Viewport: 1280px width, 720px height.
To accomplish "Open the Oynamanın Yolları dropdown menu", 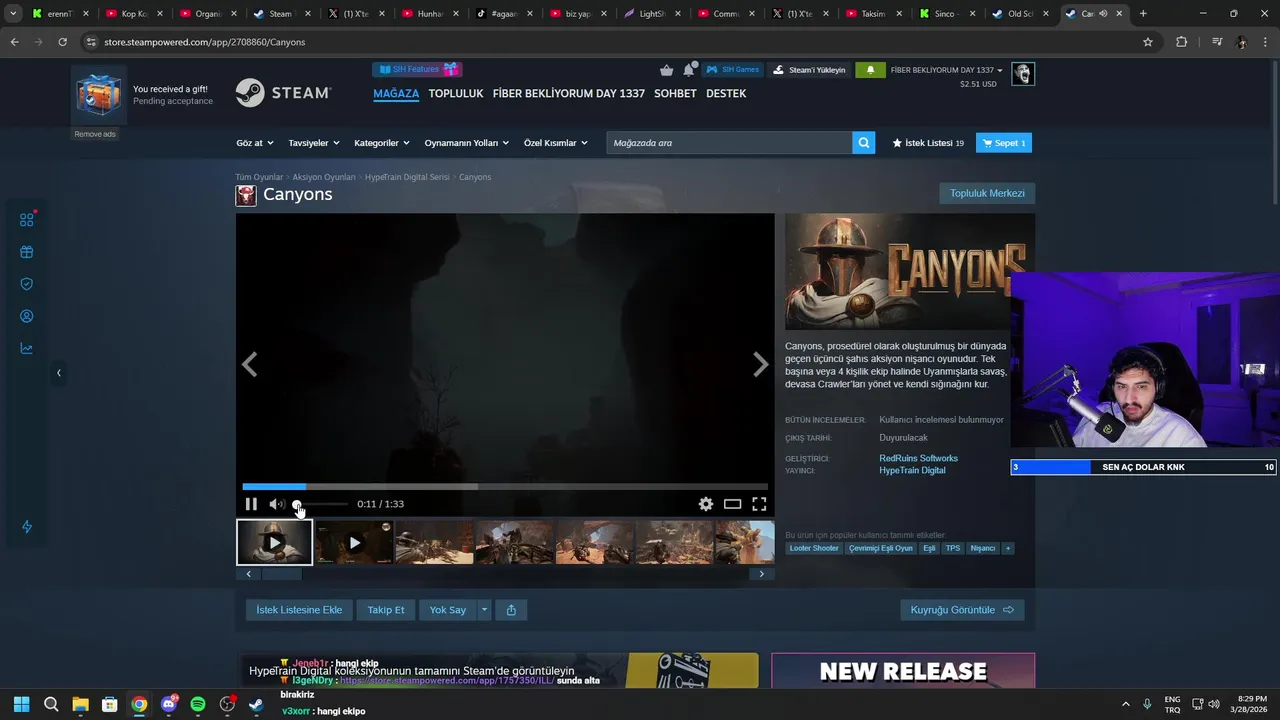I will (467, 143).
